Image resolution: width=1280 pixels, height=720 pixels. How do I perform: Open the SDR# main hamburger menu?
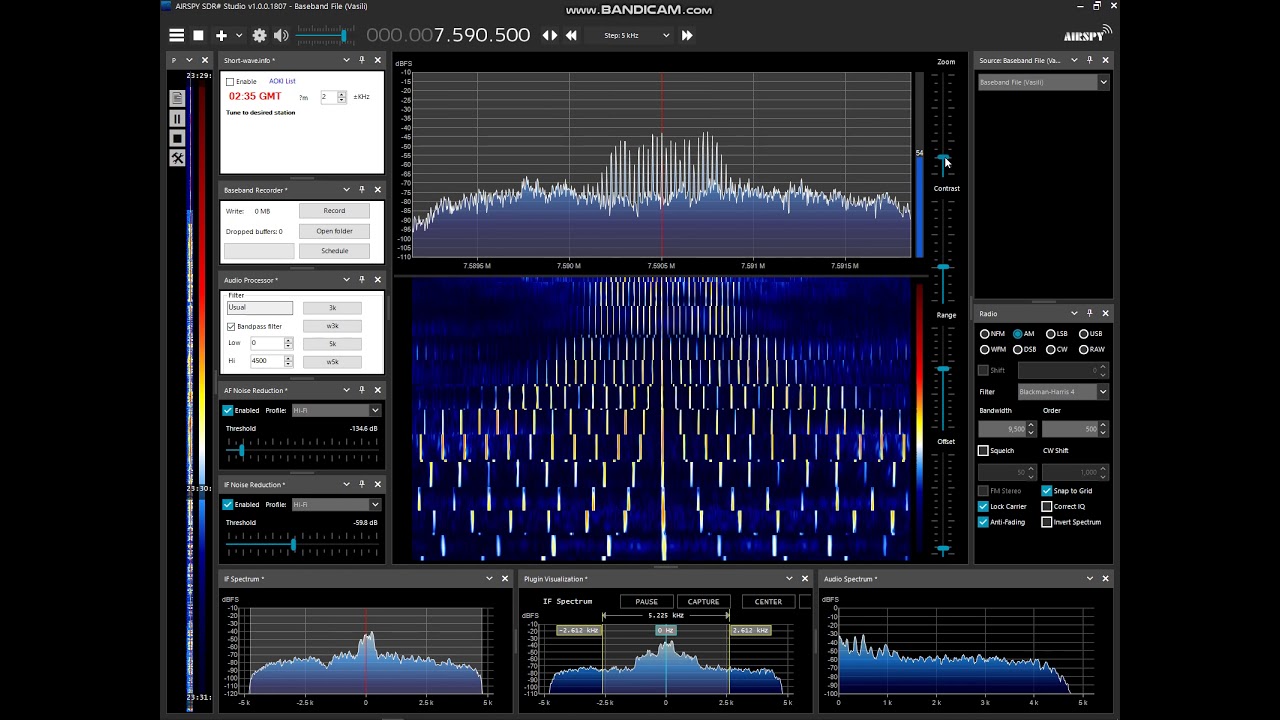click(x=177, y=35)
